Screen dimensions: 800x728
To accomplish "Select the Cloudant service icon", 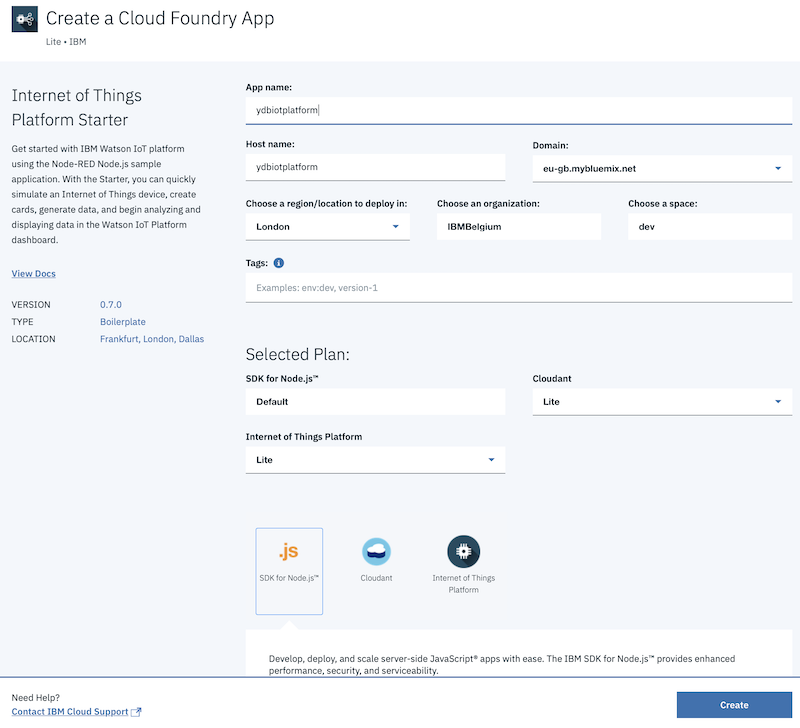I will click(x=377, y=551).
